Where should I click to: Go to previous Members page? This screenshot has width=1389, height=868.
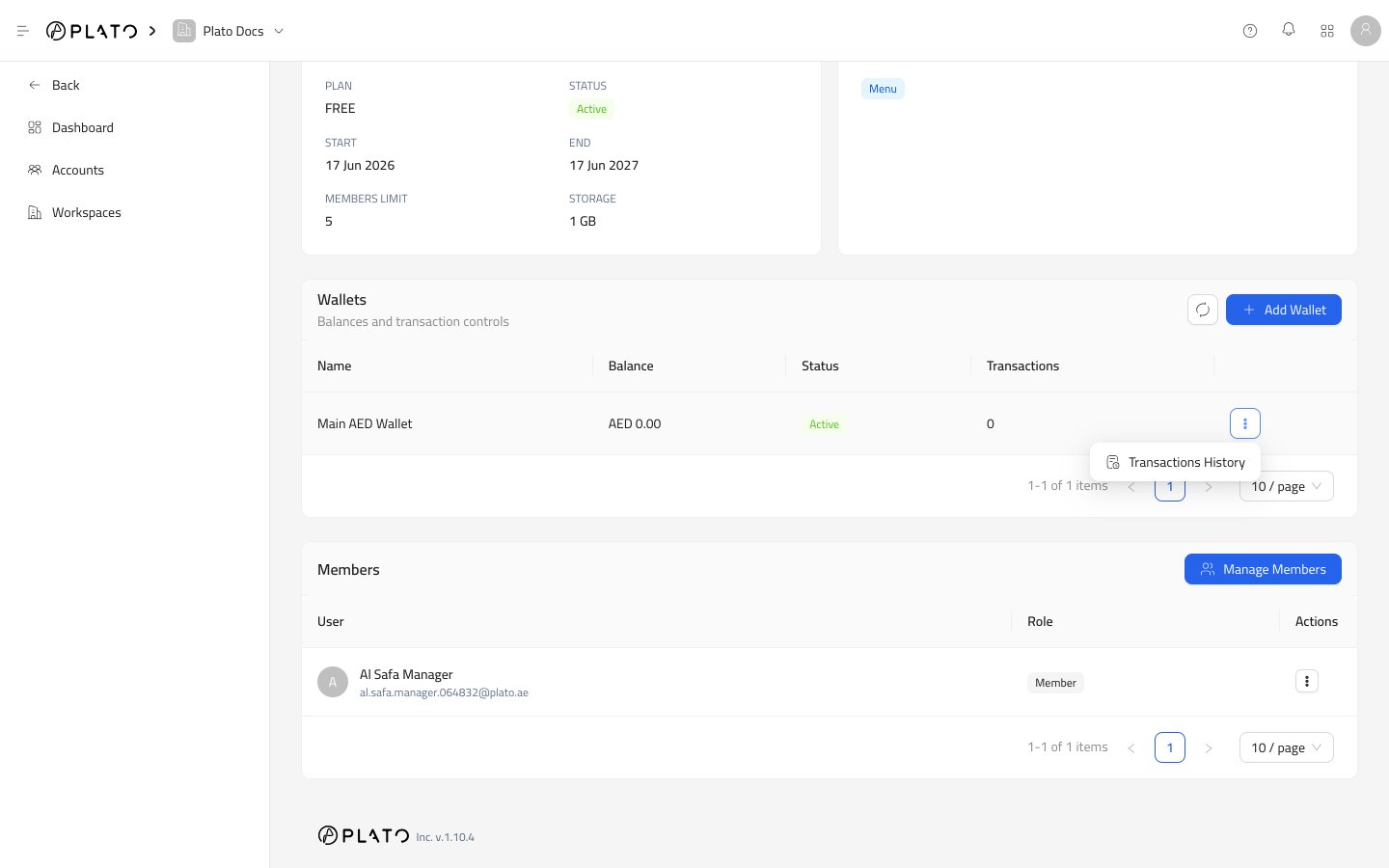point(1131,747)
